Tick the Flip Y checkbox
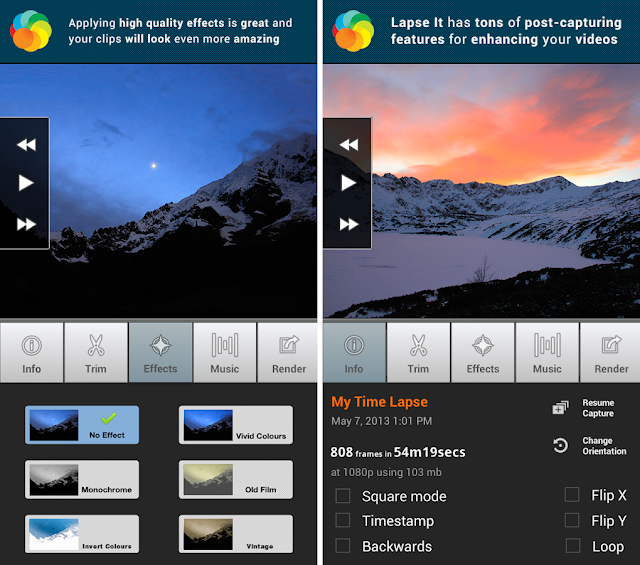The image size is (640, 565). click(x=572, y=520)
